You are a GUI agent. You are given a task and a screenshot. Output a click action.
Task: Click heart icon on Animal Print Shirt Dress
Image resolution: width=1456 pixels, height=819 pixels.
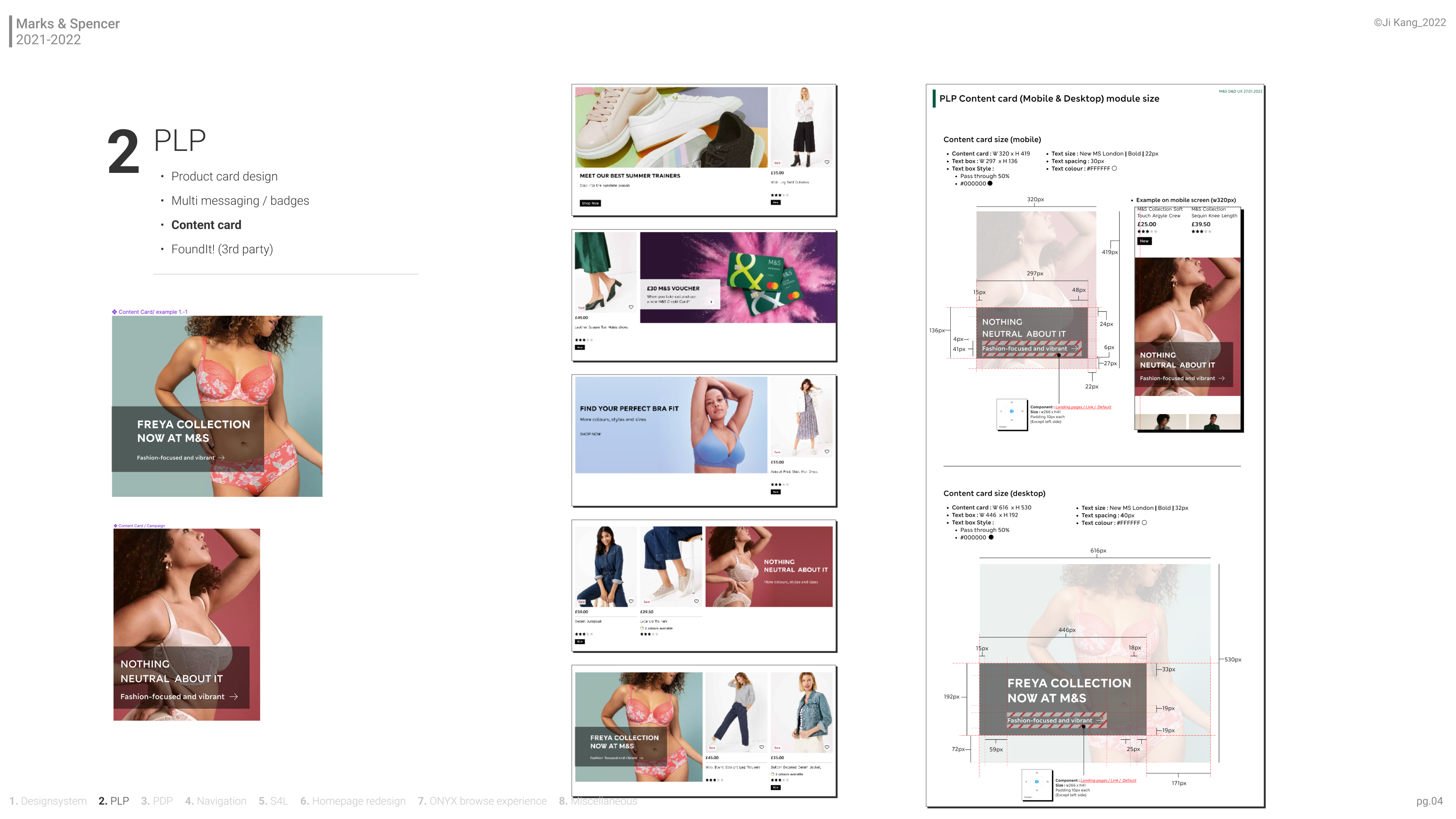827,452
